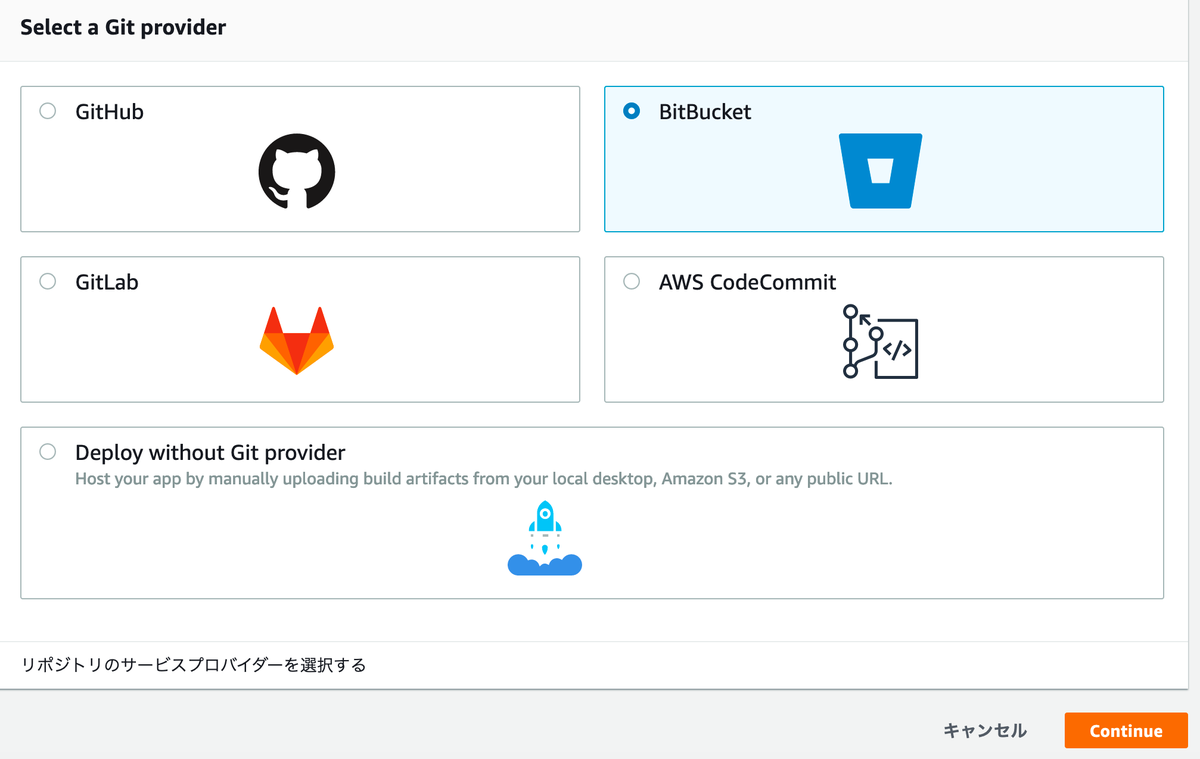Screen dimensions: 1200x759
Task: Select the BitBucket radio button
Action: [631, 111]
